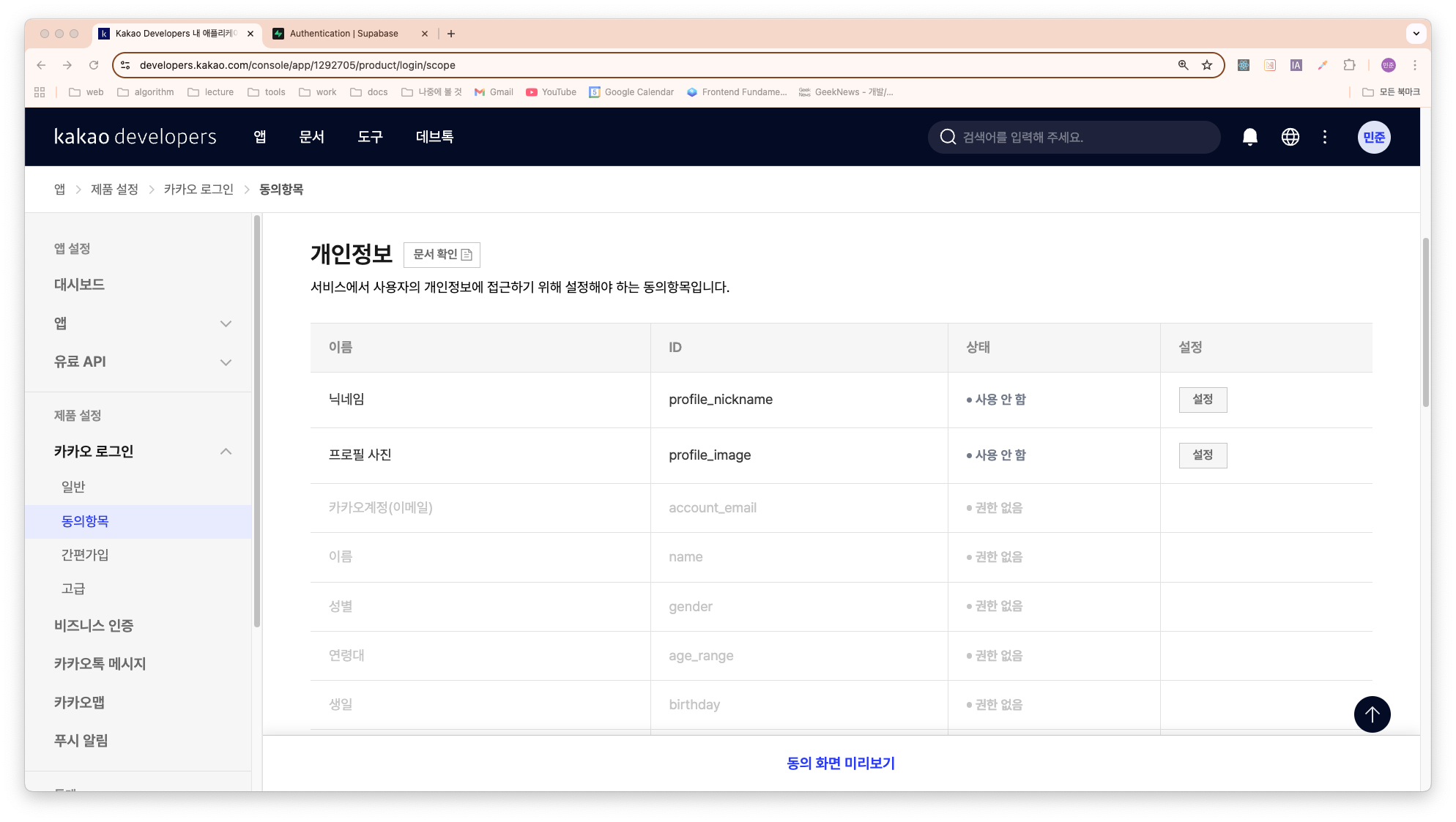
Task: Reload the page with the refresh icon
Action: point(94,65)
